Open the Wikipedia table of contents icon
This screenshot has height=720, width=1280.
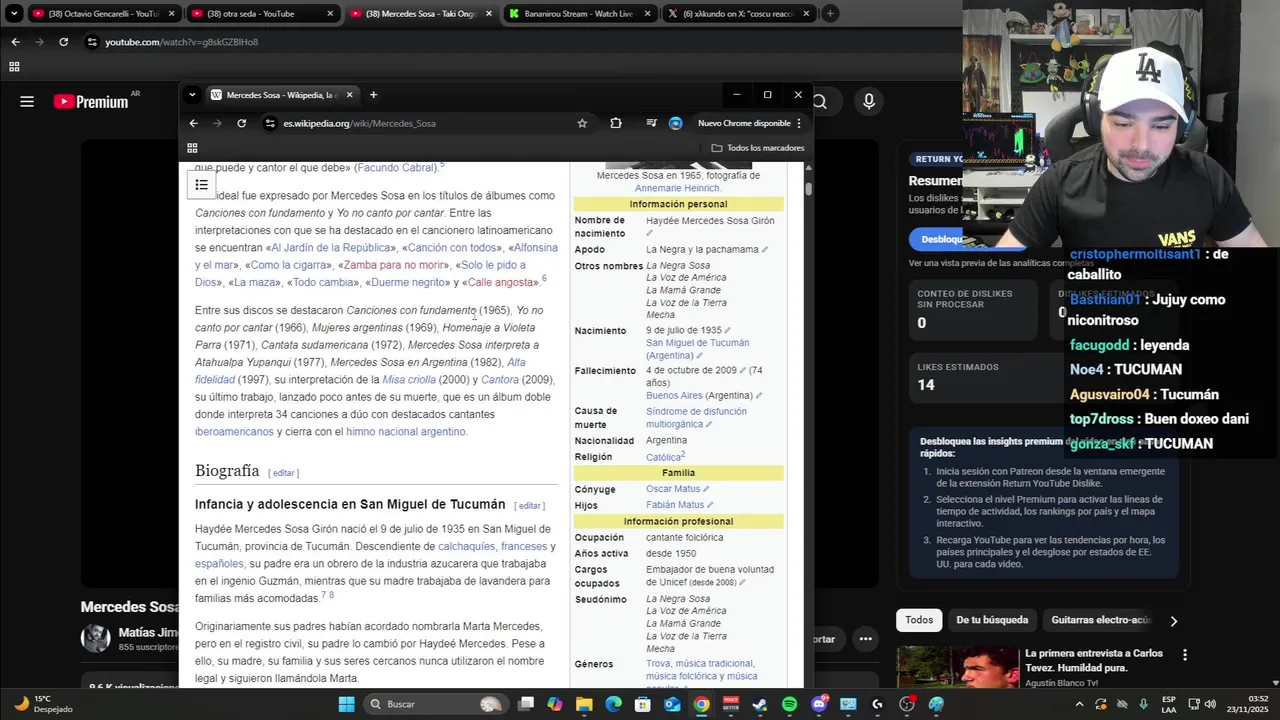201,185
